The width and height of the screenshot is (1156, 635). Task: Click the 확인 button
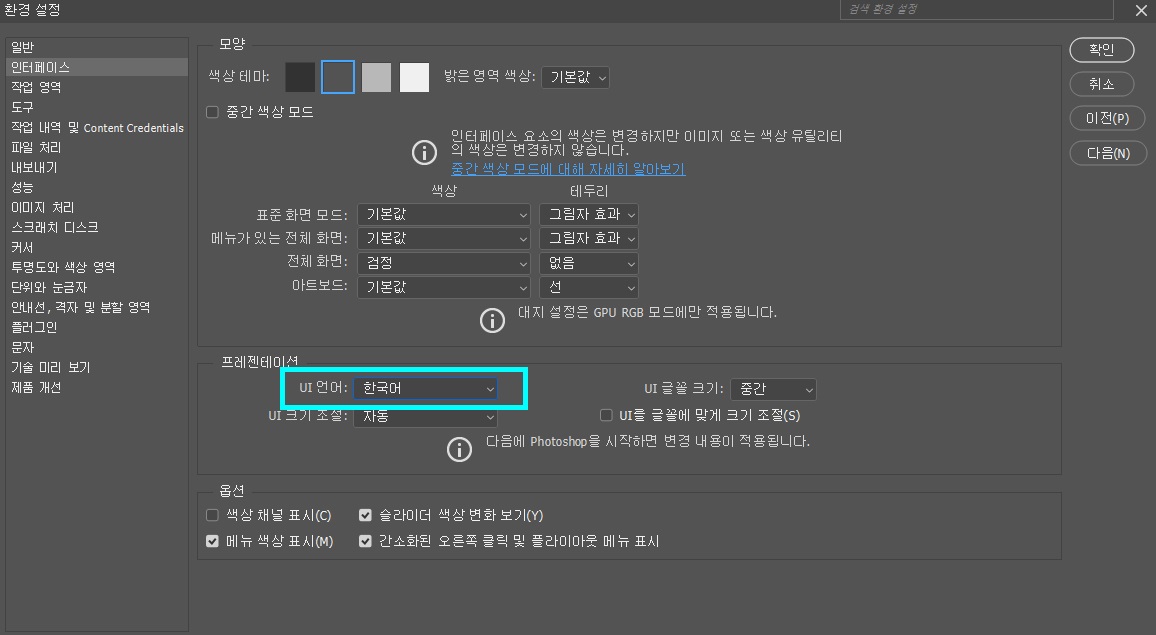click(1101, 50)
